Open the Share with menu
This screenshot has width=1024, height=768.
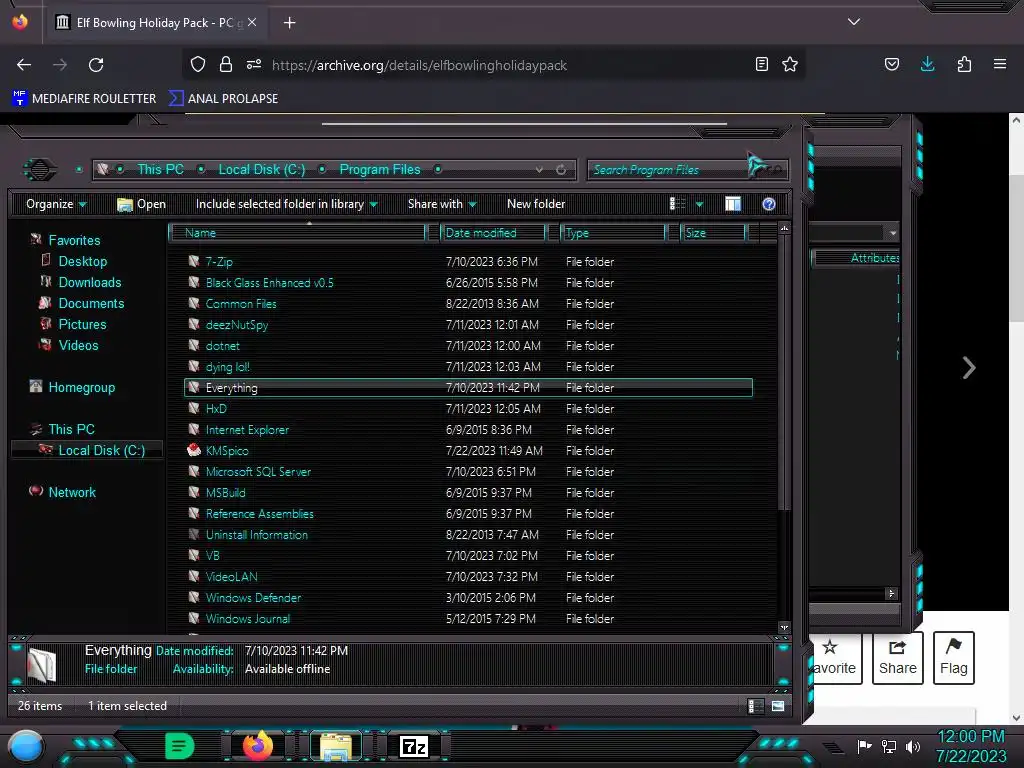[x=442, y=204]
